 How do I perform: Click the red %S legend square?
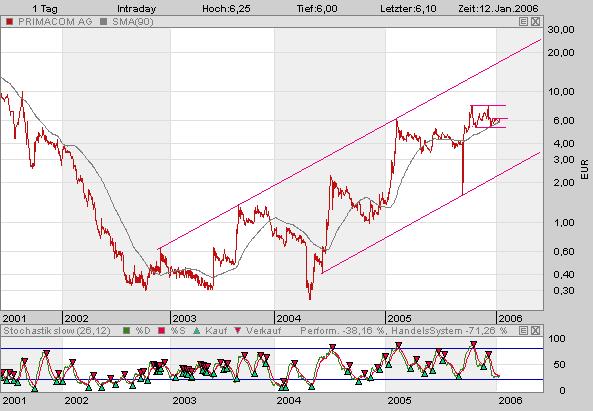pos(161,331)
